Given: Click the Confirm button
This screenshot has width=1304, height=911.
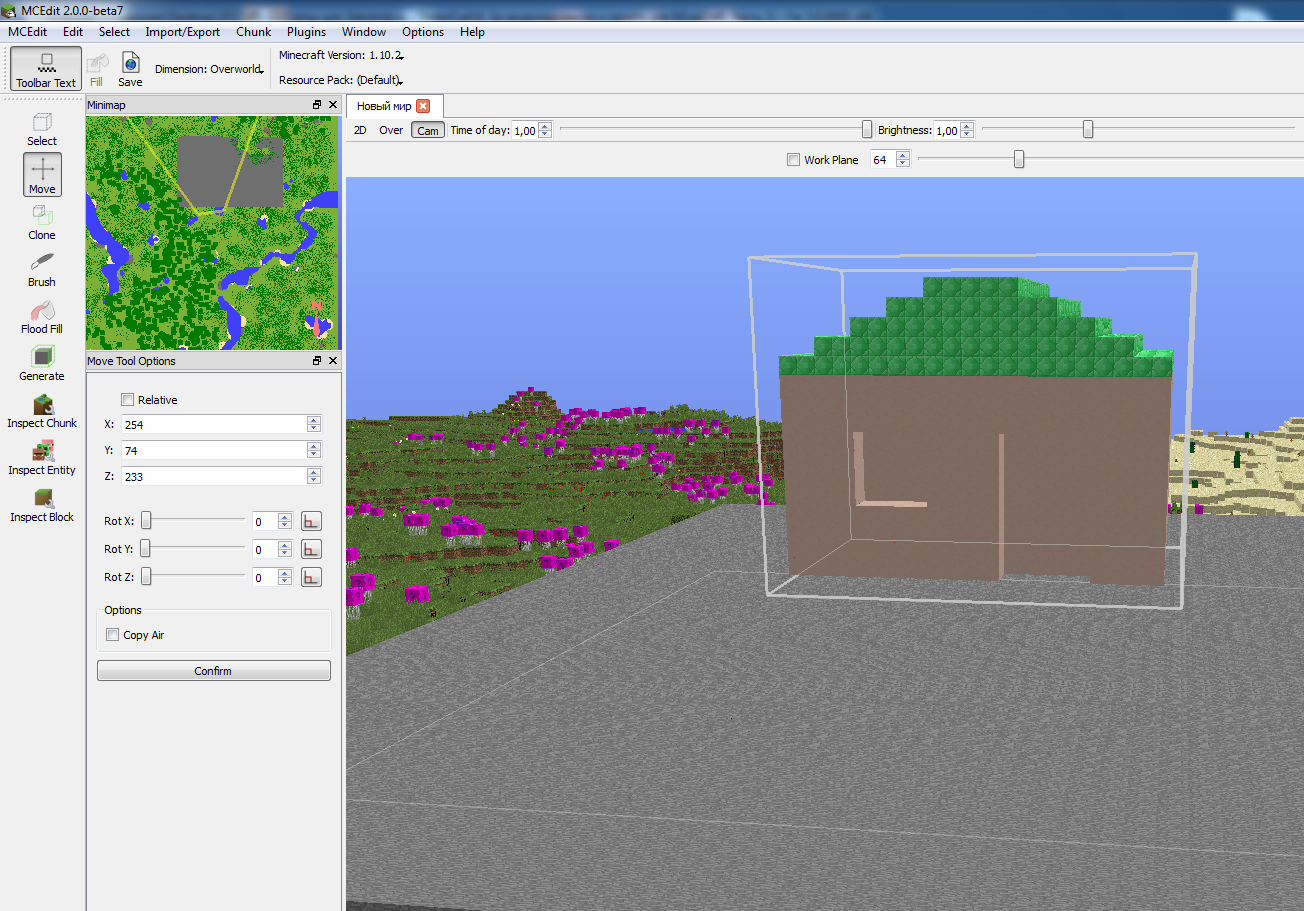Looking at the screenshot, I should coord(213,671).
